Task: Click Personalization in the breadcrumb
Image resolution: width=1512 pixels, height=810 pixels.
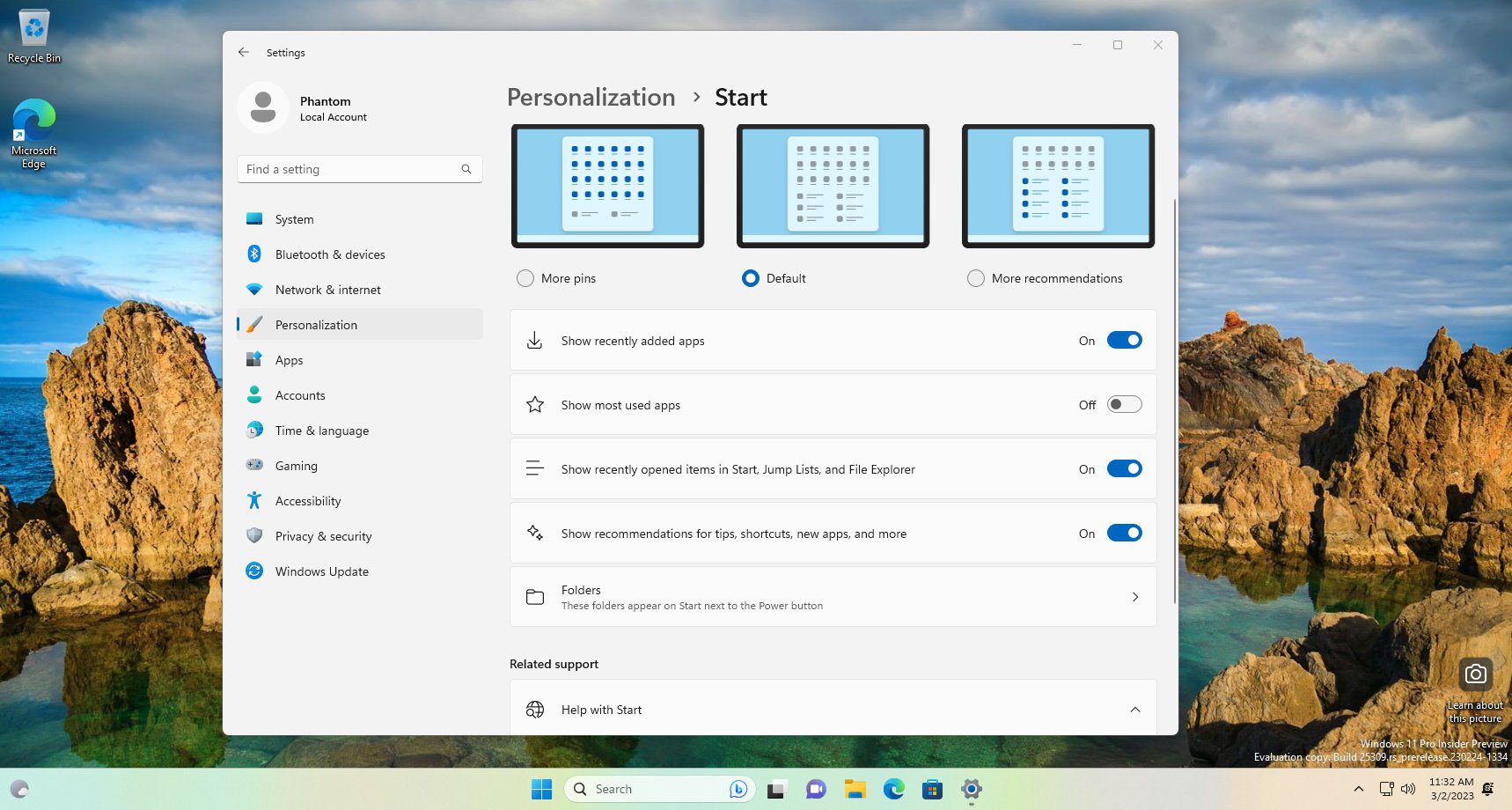Action: click(x=591, y=97)
